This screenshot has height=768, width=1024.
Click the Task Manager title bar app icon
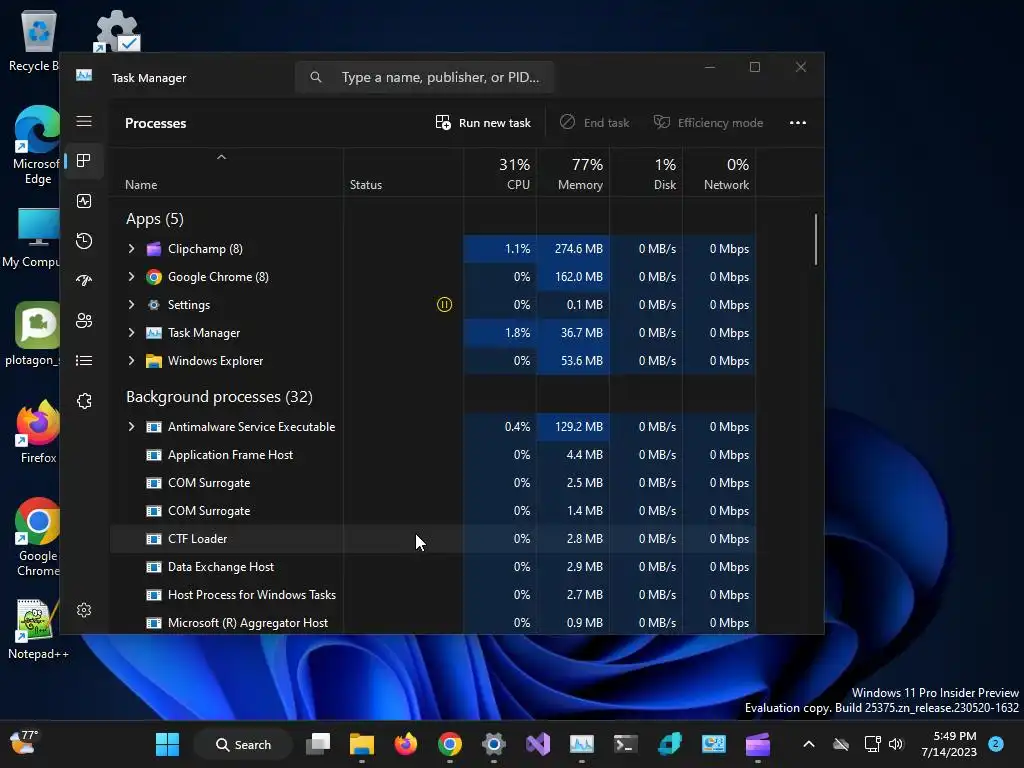coord(84,76)
